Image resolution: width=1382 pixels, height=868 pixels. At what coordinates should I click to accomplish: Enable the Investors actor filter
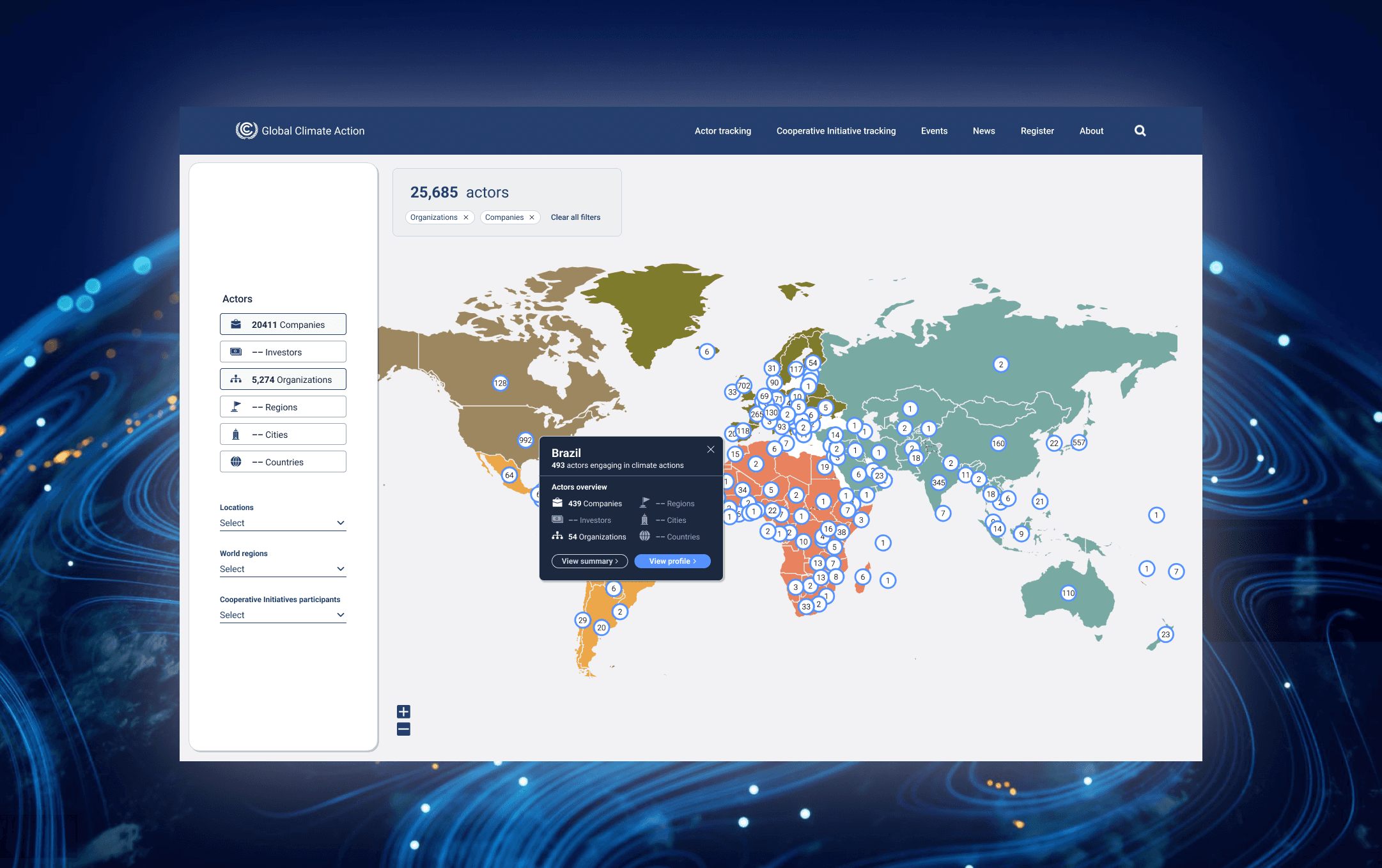click(283, 352)
